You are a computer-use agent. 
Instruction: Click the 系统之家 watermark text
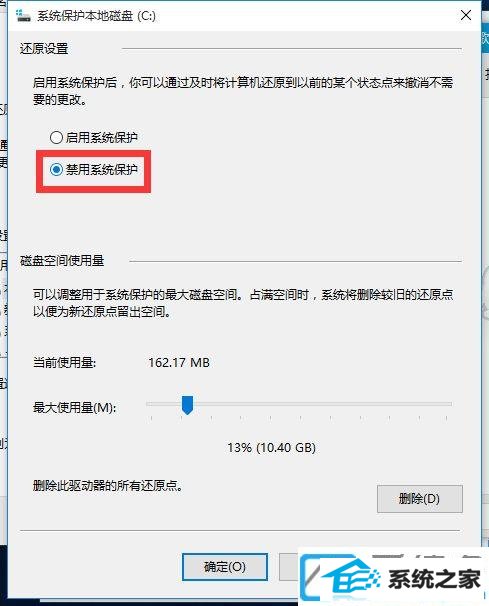(434, 579)
